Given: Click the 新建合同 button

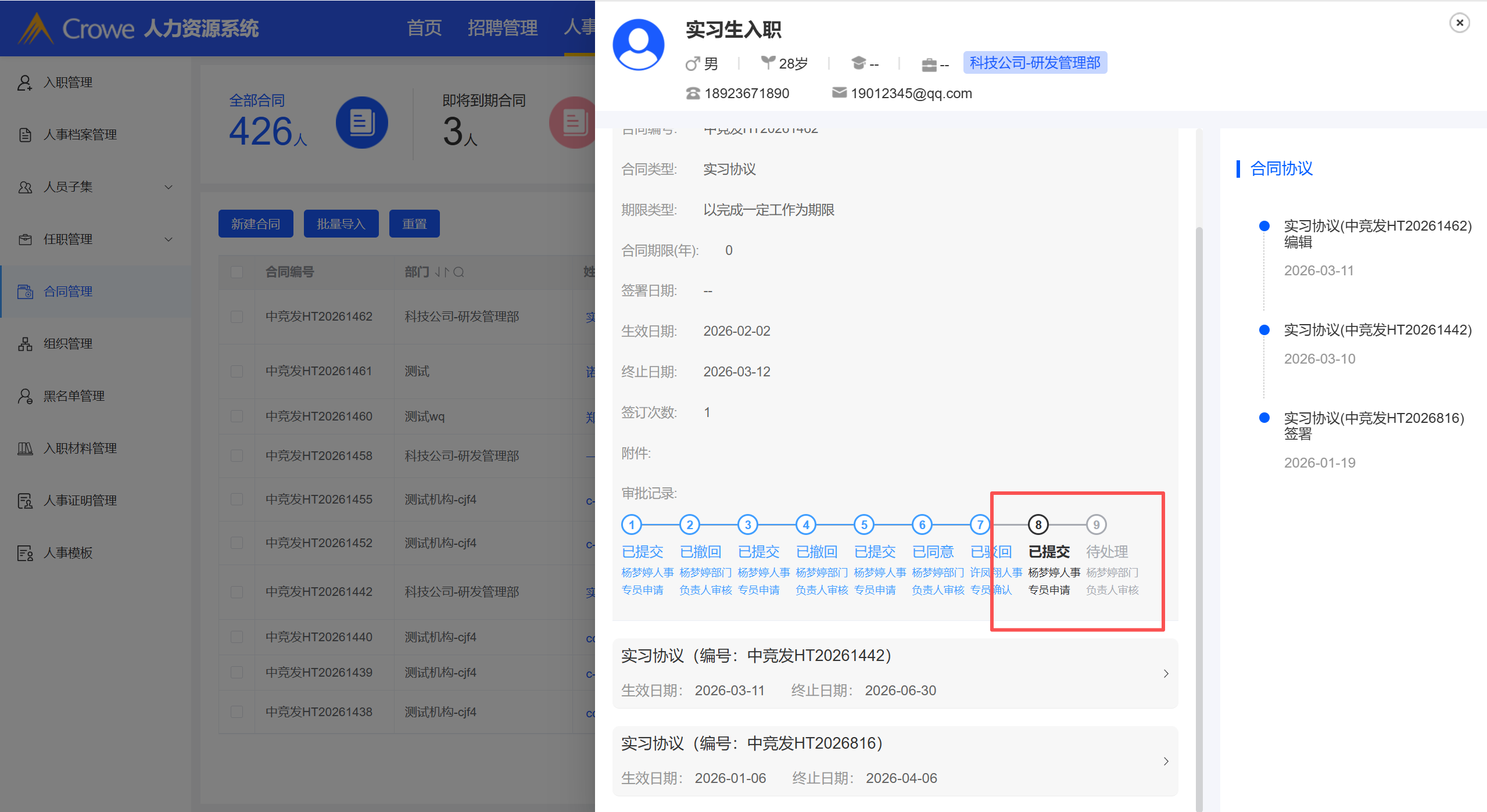Looking at the screenshot, I should click(x=256, y=224).
